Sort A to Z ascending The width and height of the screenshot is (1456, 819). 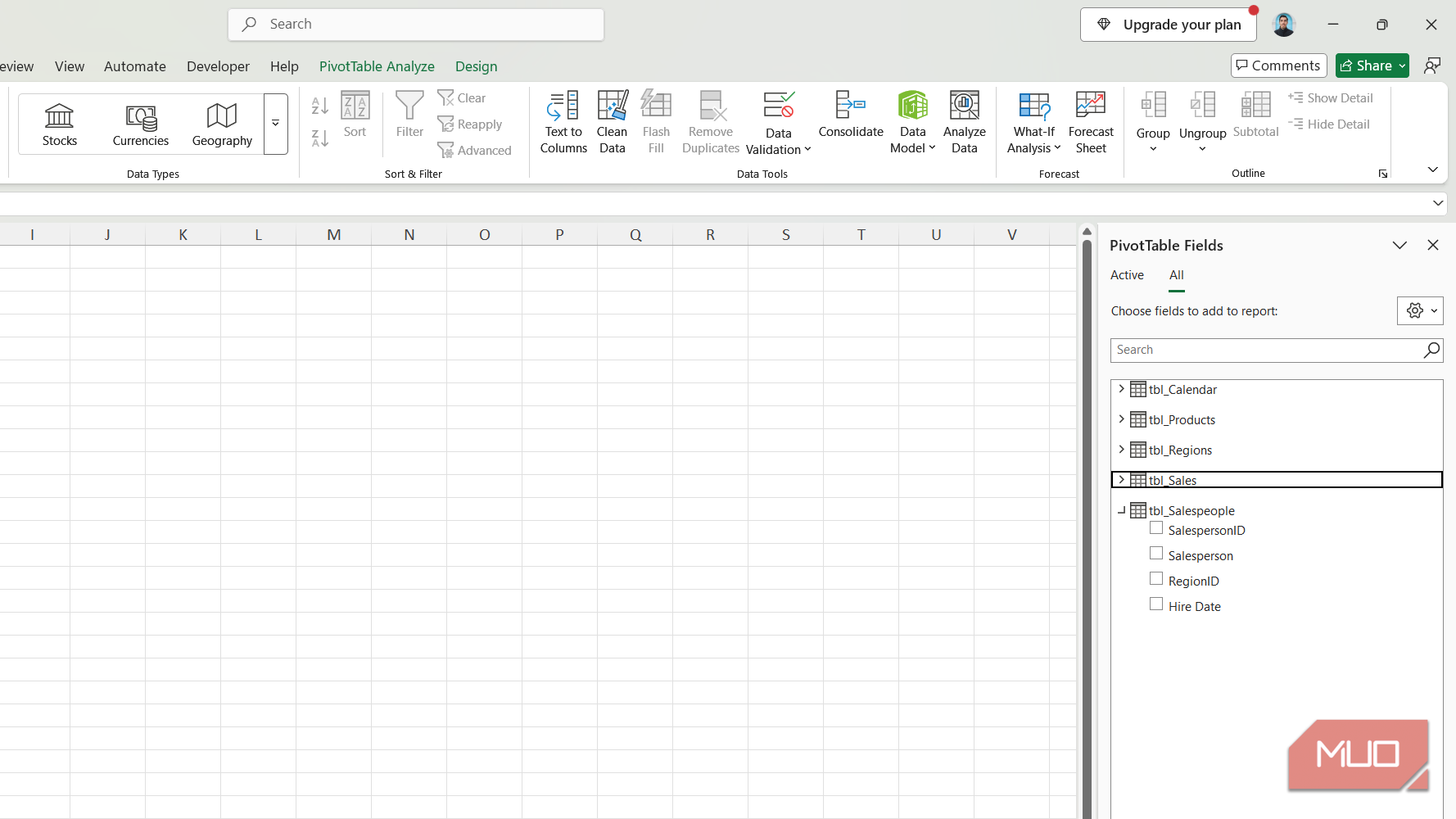click(x=320, y=105)
